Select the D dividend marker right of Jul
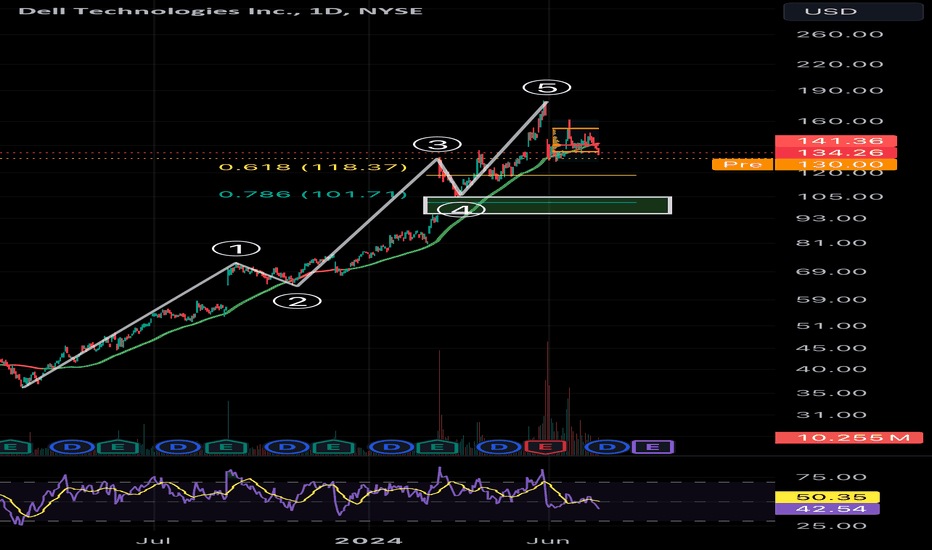Screen dimensions: 932x550 177,447
